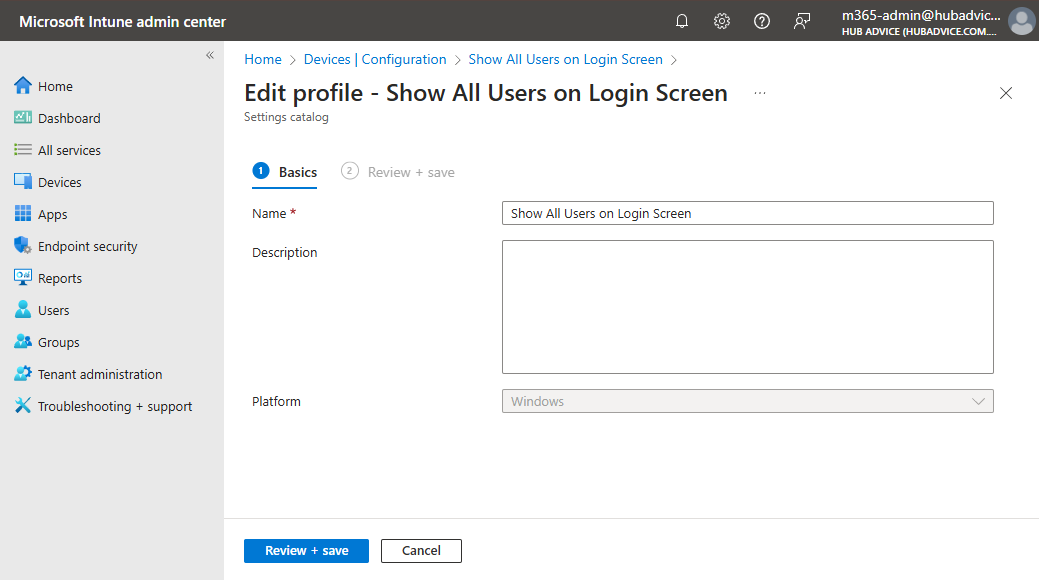Open the ellipsis more options menu
The height and width of the screenshot is (580, 1039).
pos(760,93)
